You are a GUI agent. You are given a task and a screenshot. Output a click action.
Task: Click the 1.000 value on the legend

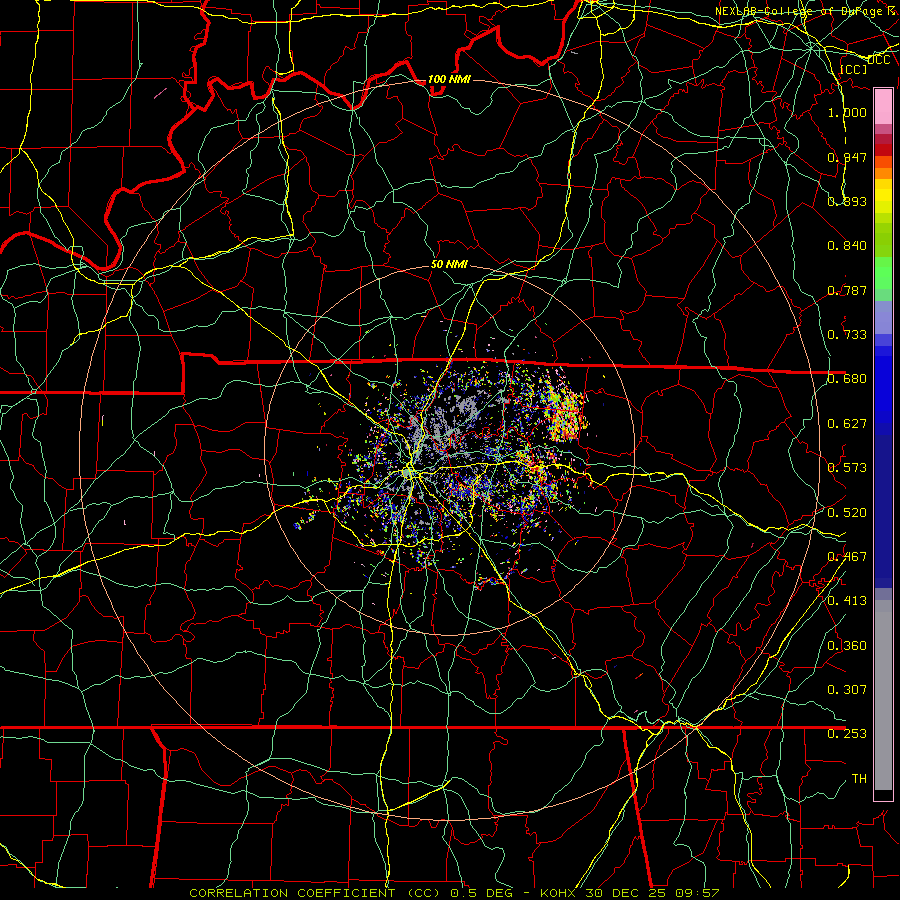tap(847, 112)
